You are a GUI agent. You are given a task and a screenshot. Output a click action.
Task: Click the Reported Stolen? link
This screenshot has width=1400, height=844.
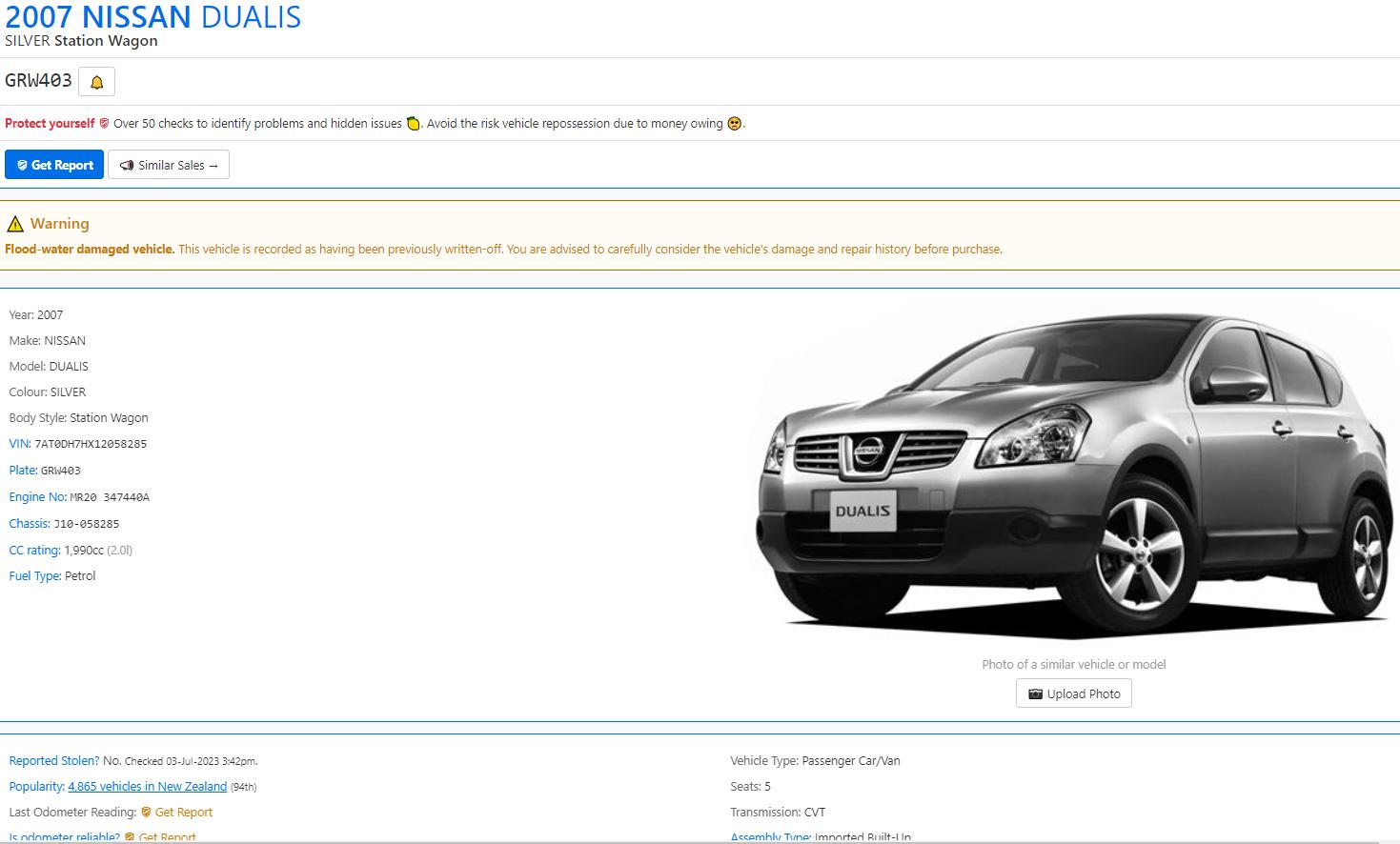pos(54,761)
